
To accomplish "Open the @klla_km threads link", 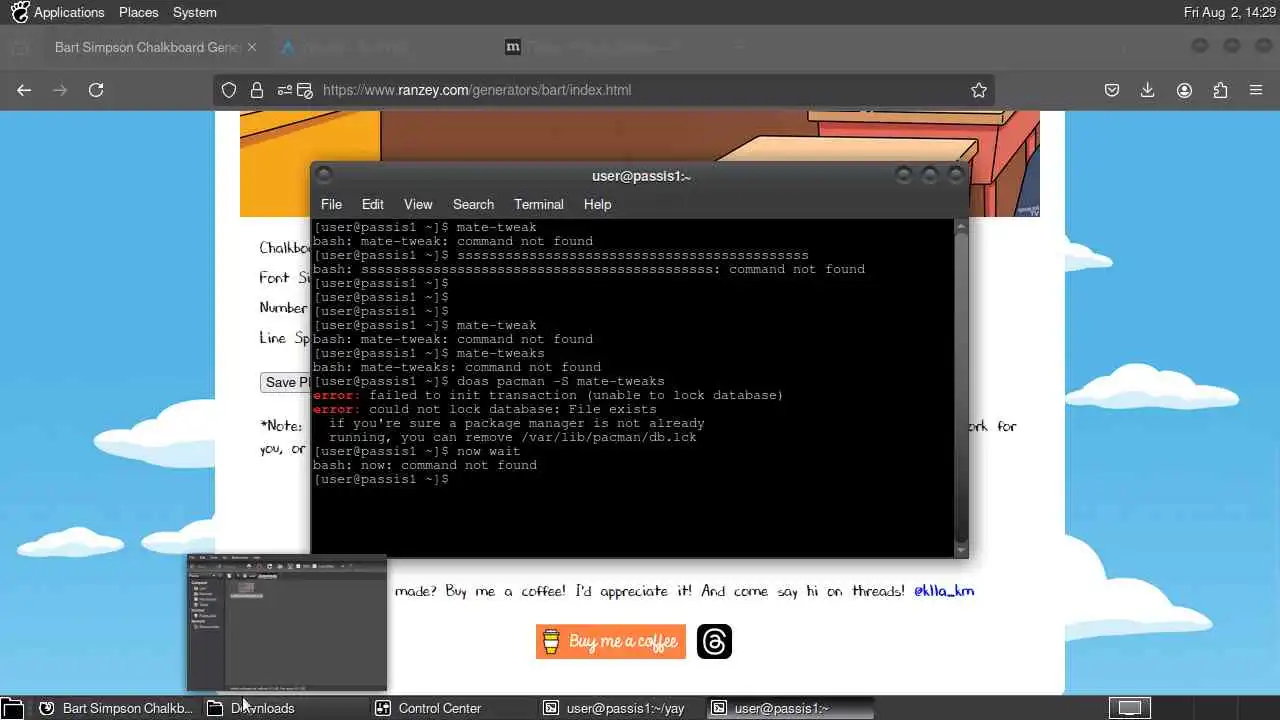I will [944, 591].
